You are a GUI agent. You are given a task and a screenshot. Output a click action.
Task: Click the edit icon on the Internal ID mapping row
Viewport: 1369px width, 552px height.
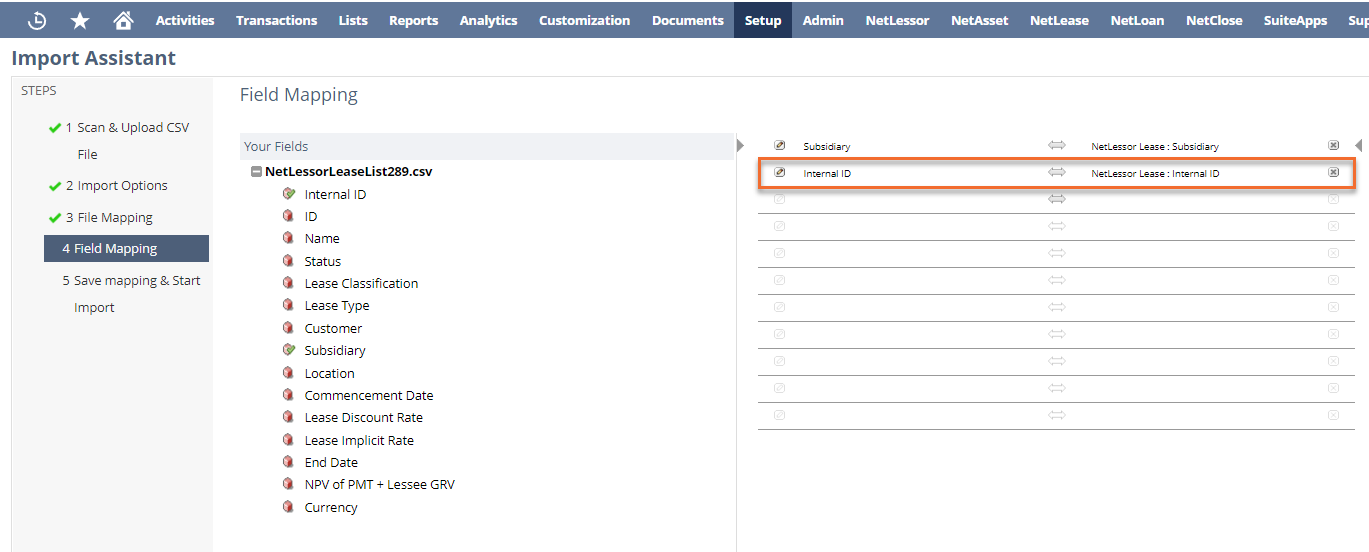point(780,173)
